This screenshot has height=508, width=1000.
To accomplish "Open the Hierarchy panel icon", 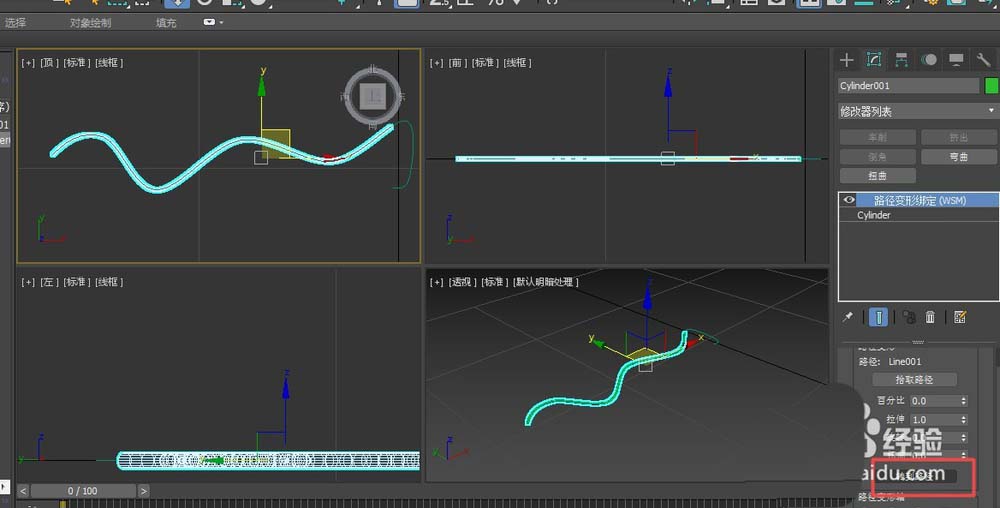I will [901, 60].
